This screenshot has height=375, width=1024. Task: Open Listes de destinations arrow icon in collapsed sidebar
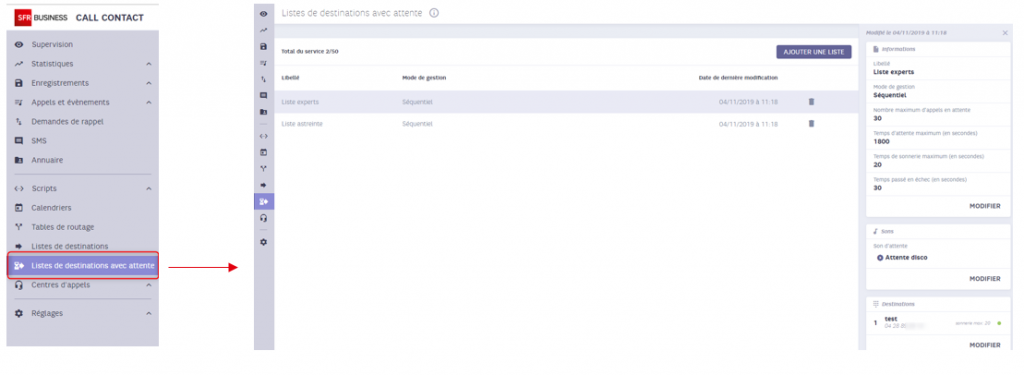[264, 186]
